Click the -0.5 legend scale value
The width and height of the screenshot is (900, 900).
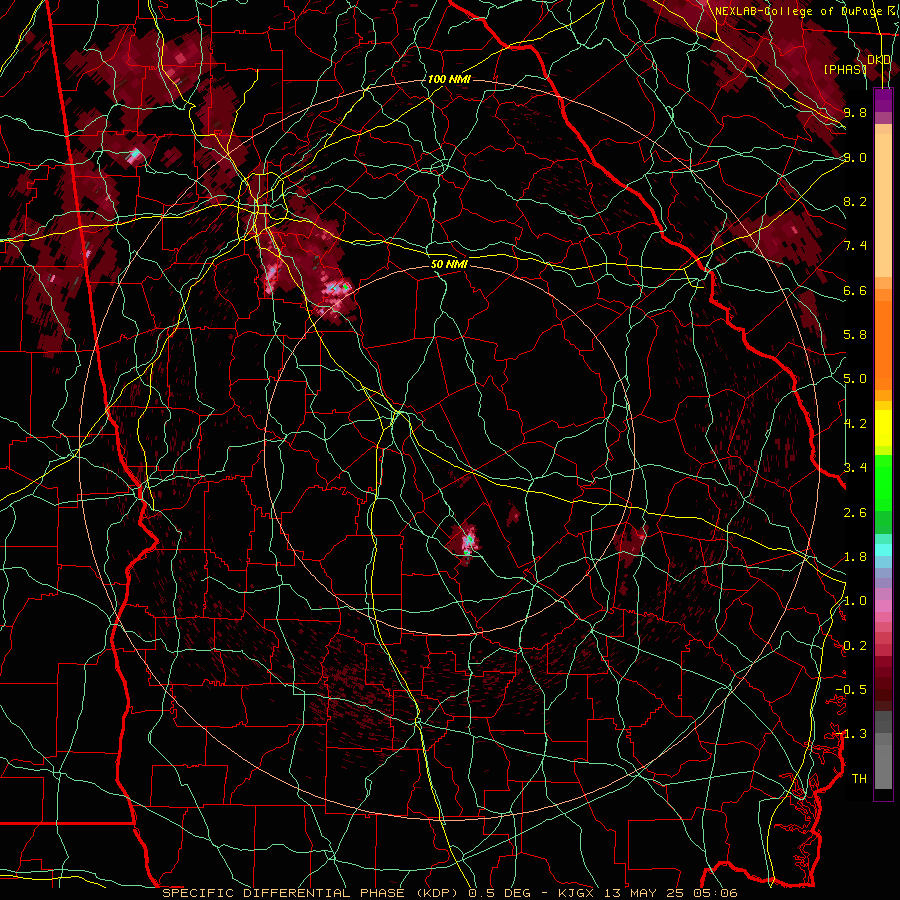(x=851, y=690)
